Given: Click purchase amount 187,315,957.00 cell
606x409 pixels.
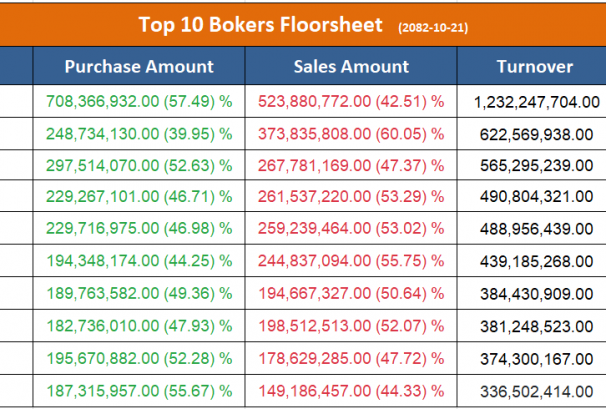Looking at the screenshot, I should pos(139,389).
